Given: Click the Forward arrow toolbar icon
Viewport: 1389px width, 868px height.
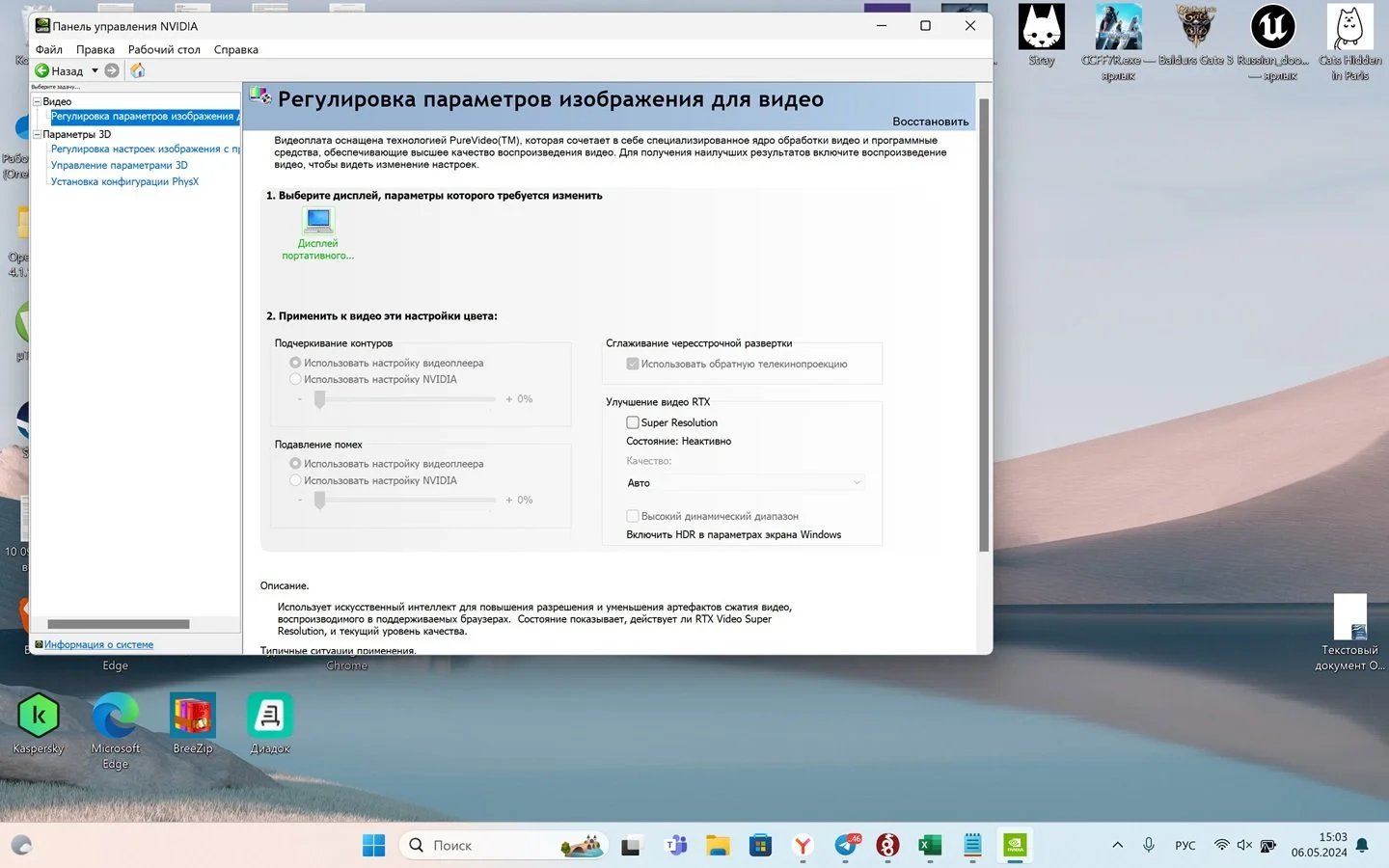Looking at the screenshot, I should 112,70.
